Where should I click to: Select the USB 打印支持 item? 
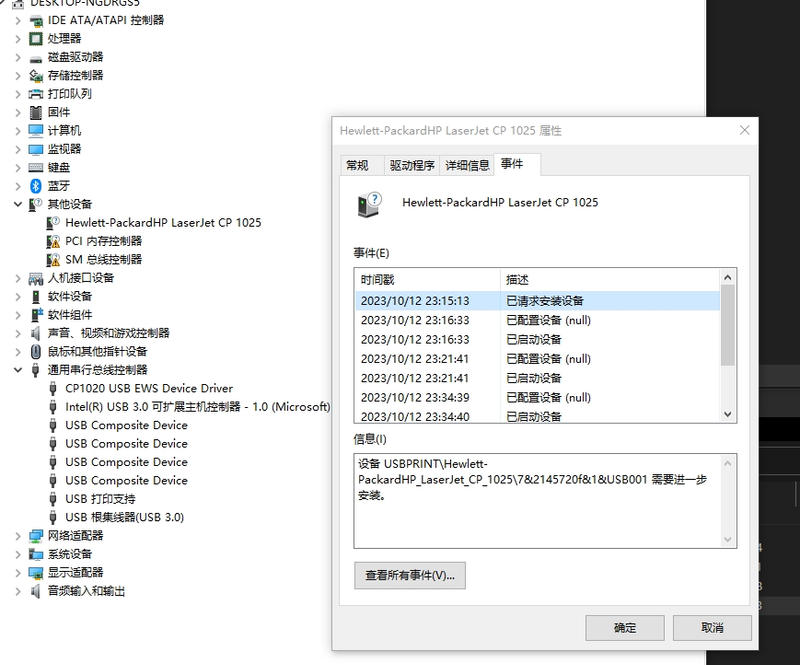(x=100, y=499)
